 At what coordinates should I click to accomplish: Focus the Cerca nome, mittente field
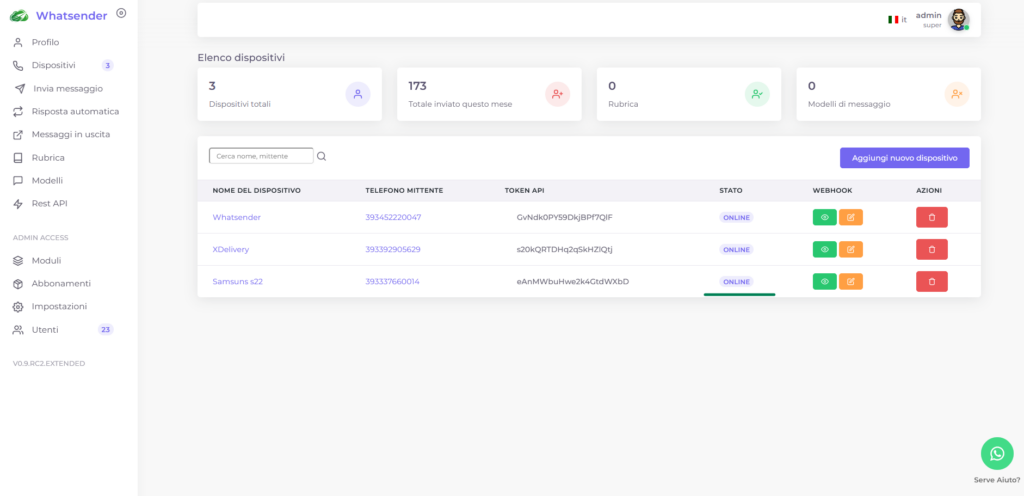(261, 156)
